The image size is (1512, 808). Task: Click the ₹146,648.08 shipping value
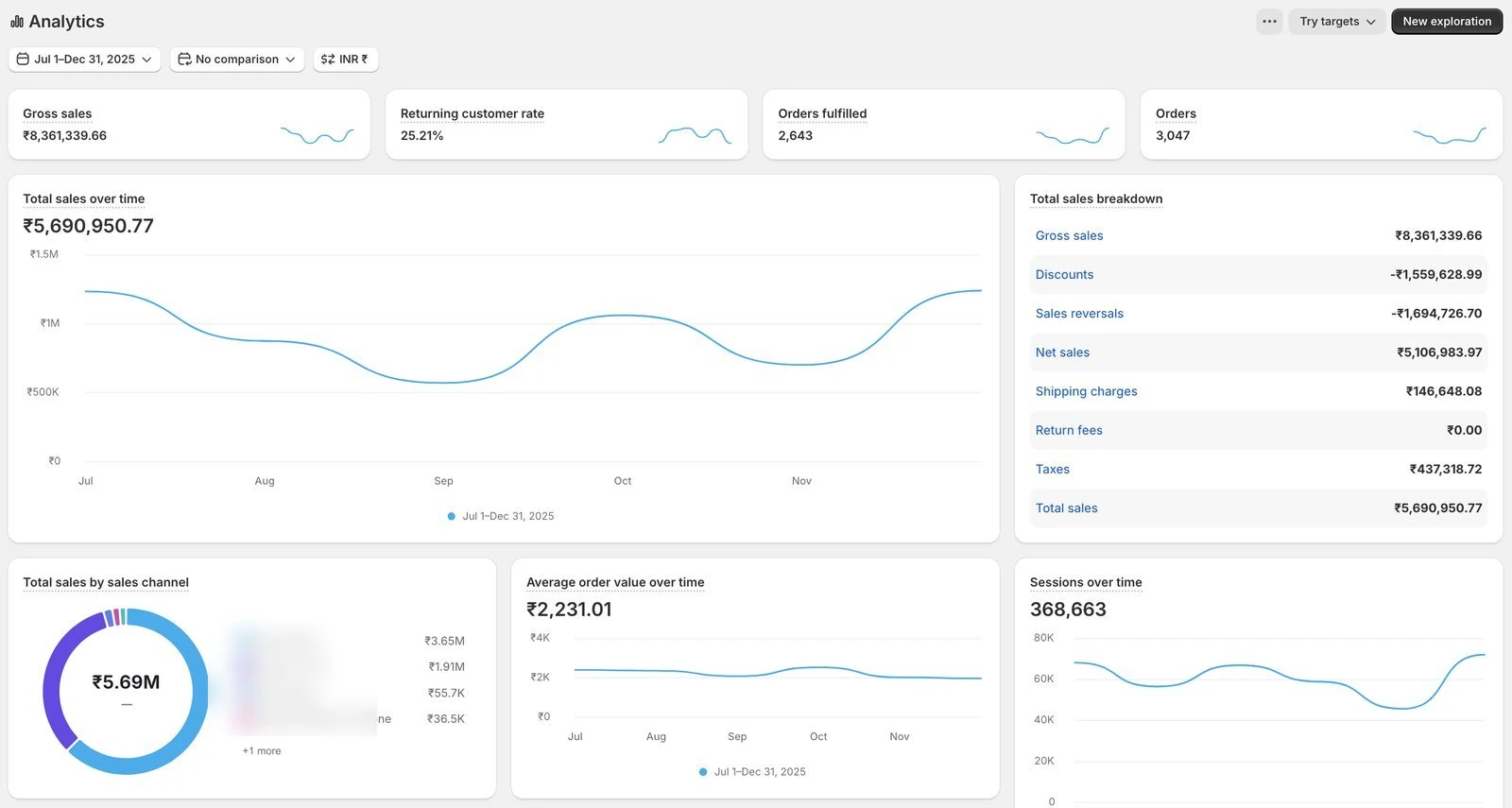tap(1444, 391)
